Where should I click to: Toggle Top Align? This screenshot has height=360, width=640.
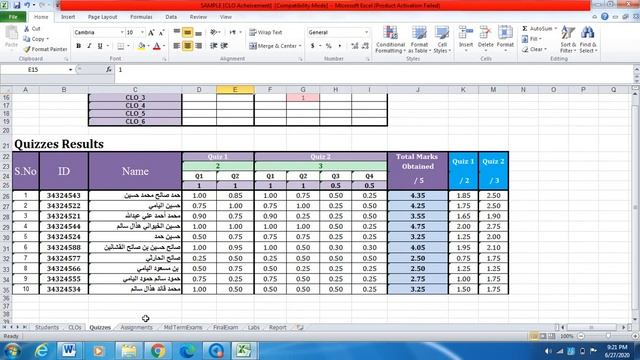(x=177, y=32)
